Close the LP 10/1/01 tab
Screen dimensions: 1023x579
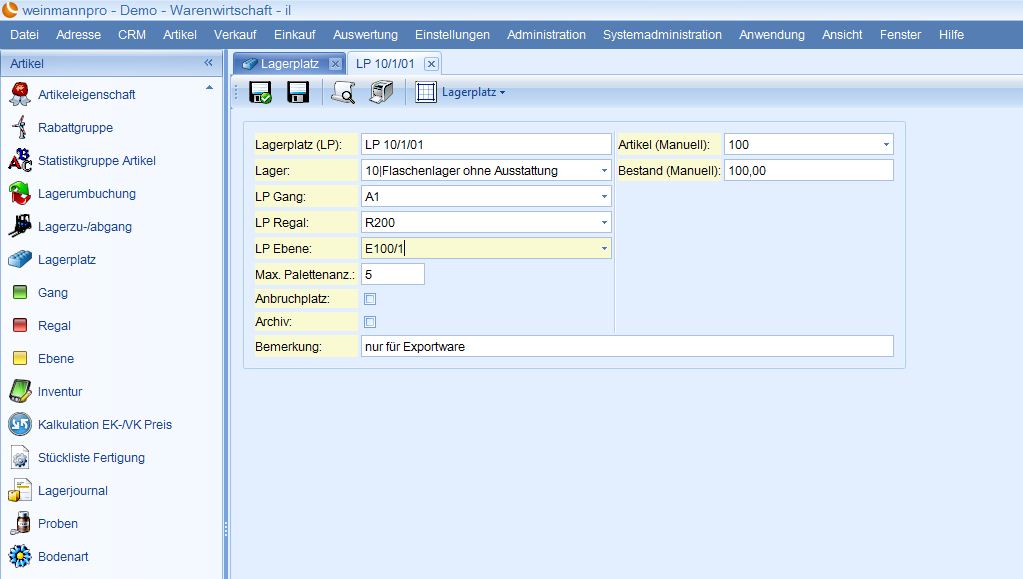point(431,64)
